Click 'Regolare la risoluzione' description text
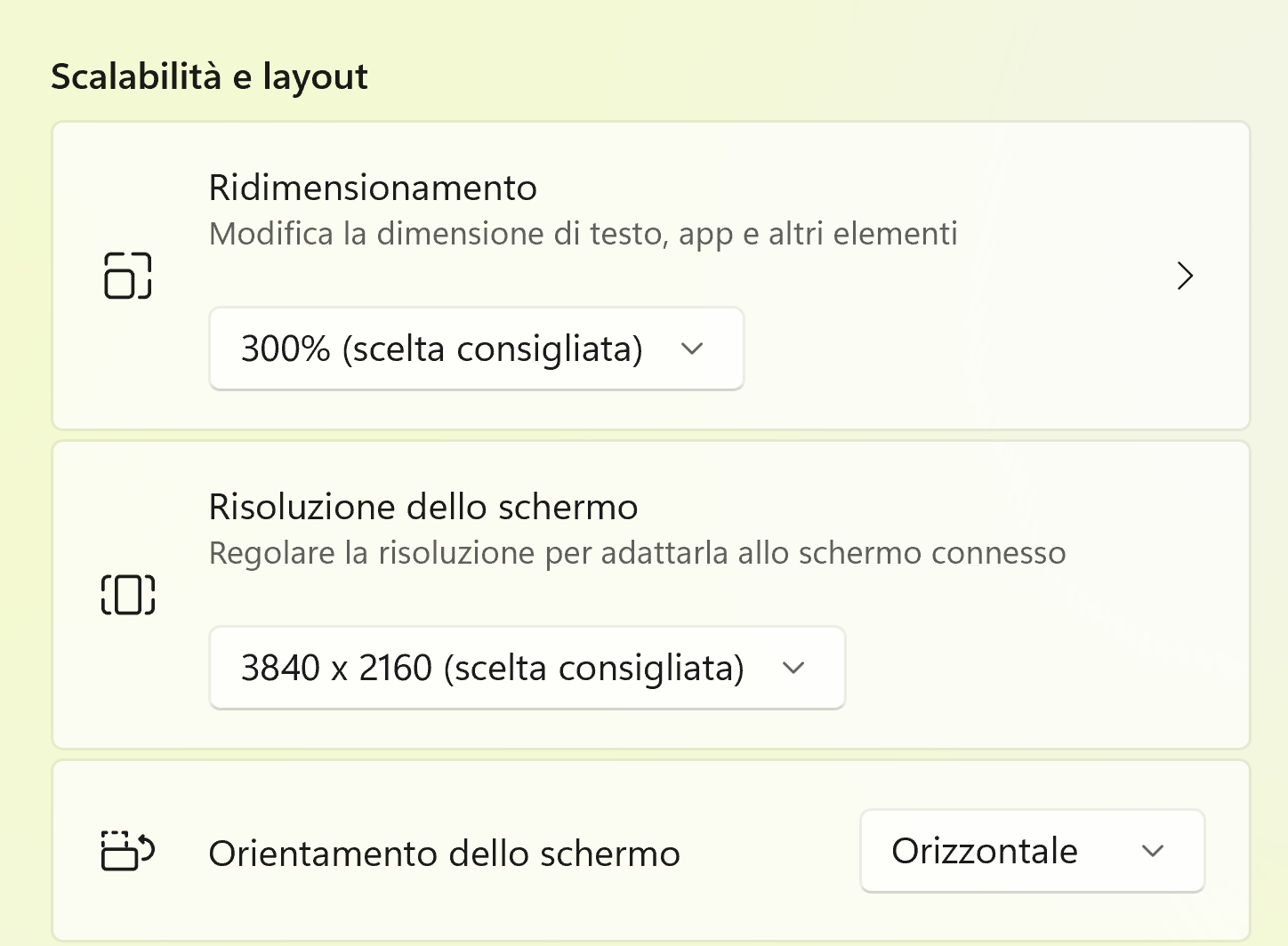Image resolution: width=1288 pixels, height=946 pixels. (x=637, y=553)
